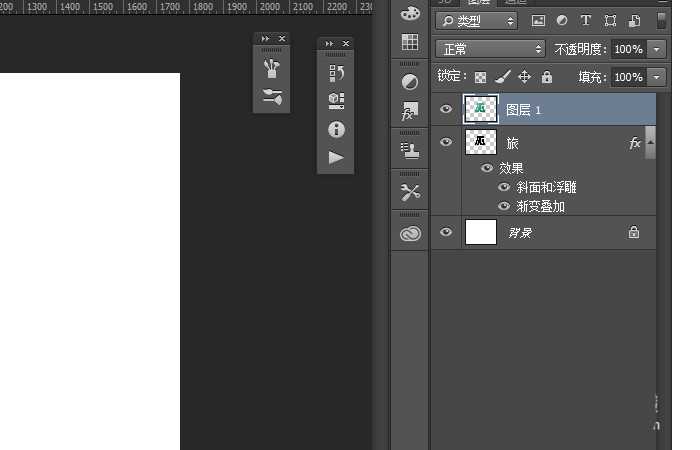Open the Creative Cloud Libraries panel icon
This screenshot has width=700, height=450.
[410, 233]
